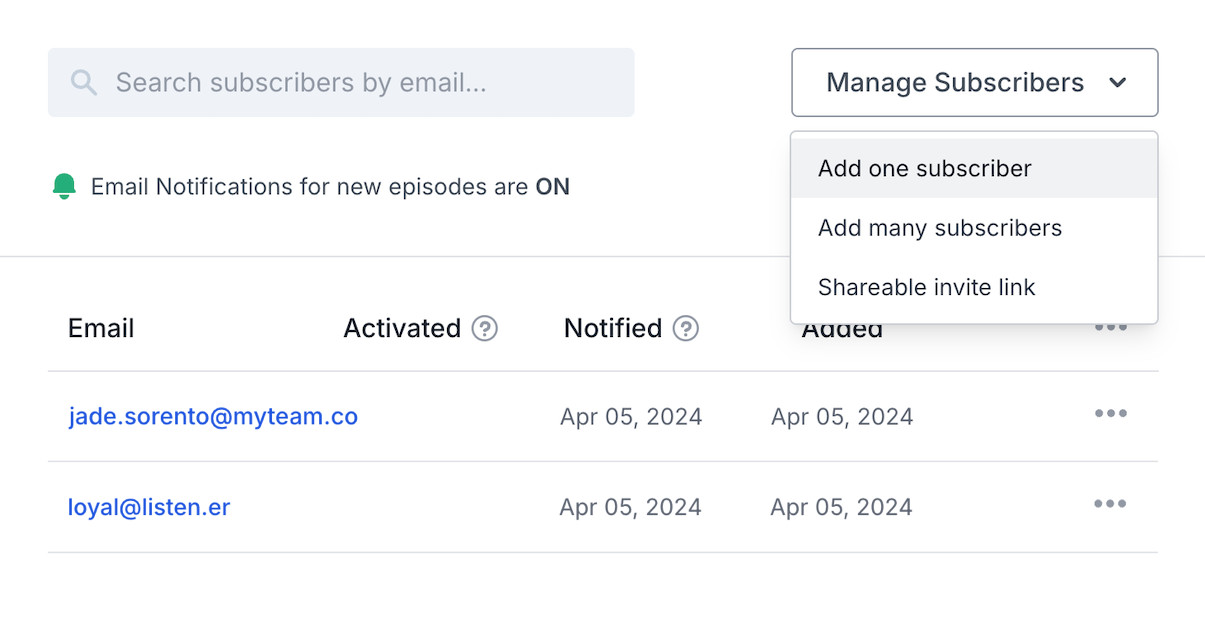
Task: Open subscriber jade.sorento@myteam.co
Action: 213,417
